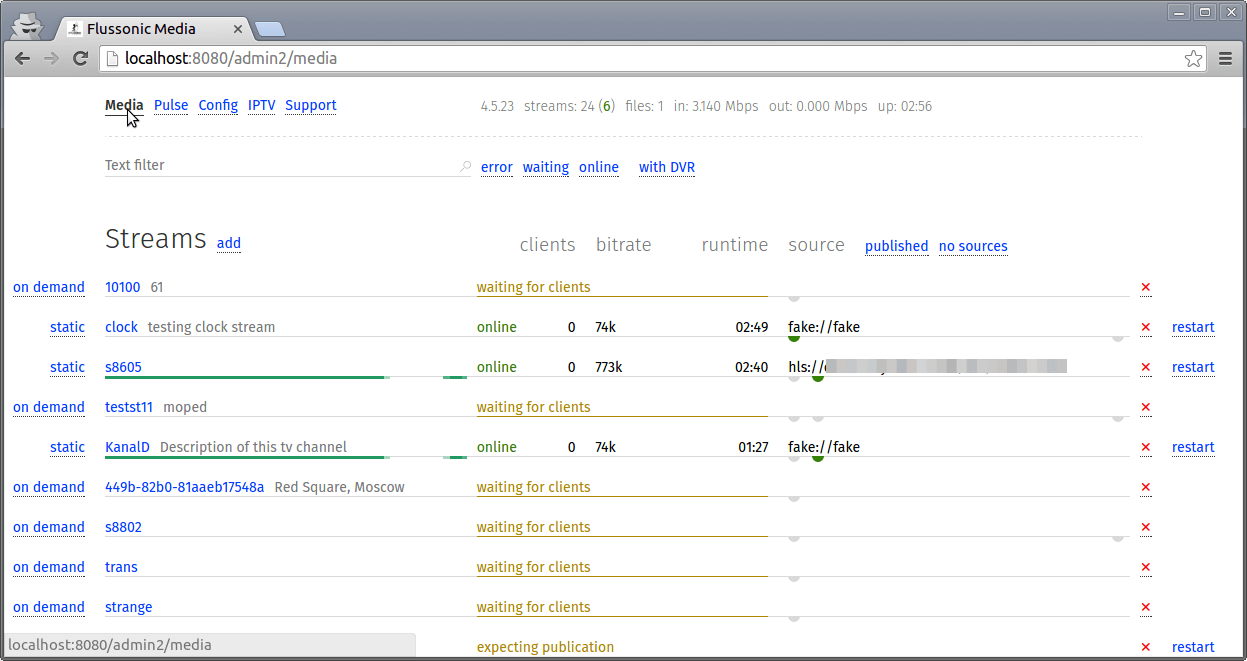
Task: Go to the Config tab
Action: (218, 105)
